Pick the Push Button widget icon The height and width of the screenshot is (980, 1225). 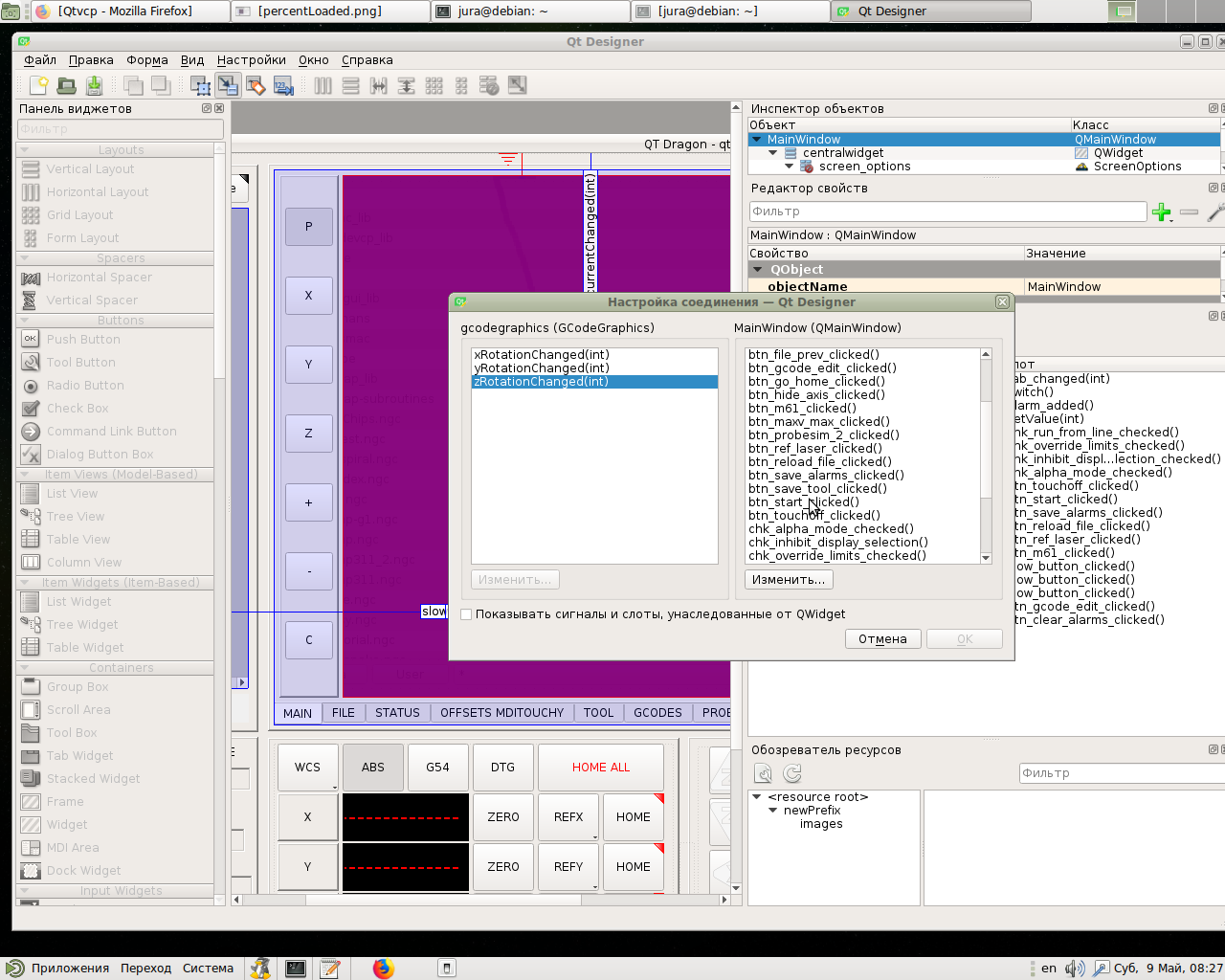click(x=31, y=339)
